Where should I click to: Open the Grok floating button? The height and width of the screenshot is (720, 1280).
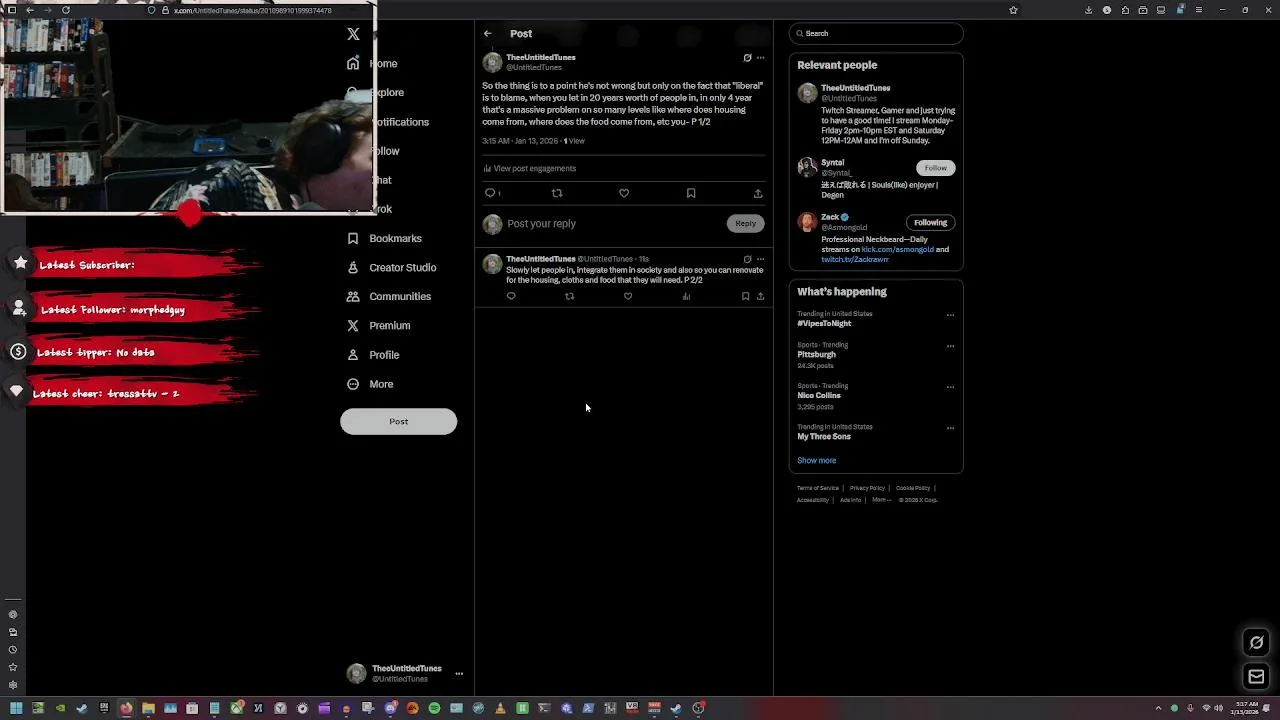click(1257, 643)
